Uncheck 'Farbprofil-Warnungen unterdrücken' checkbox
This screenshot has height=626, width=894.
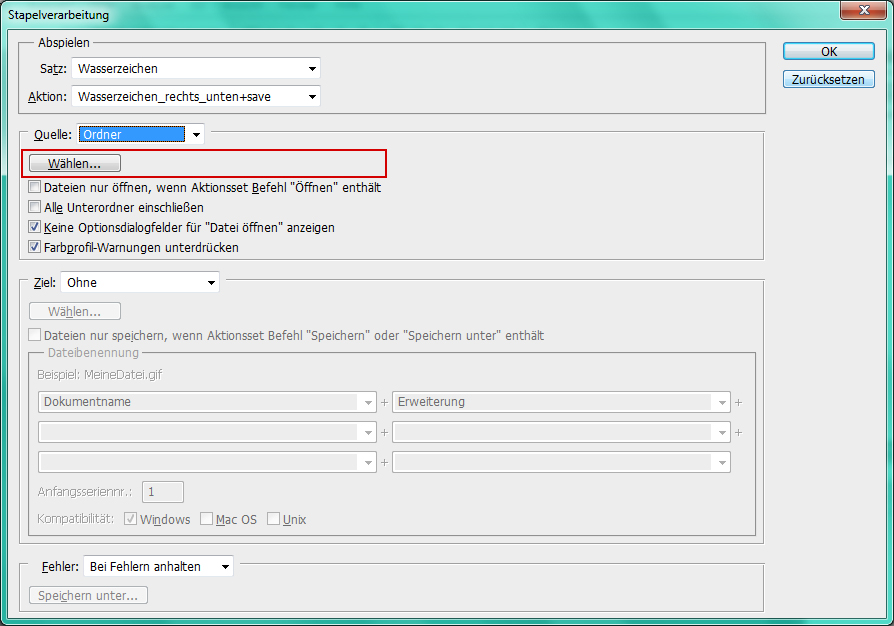35,247
